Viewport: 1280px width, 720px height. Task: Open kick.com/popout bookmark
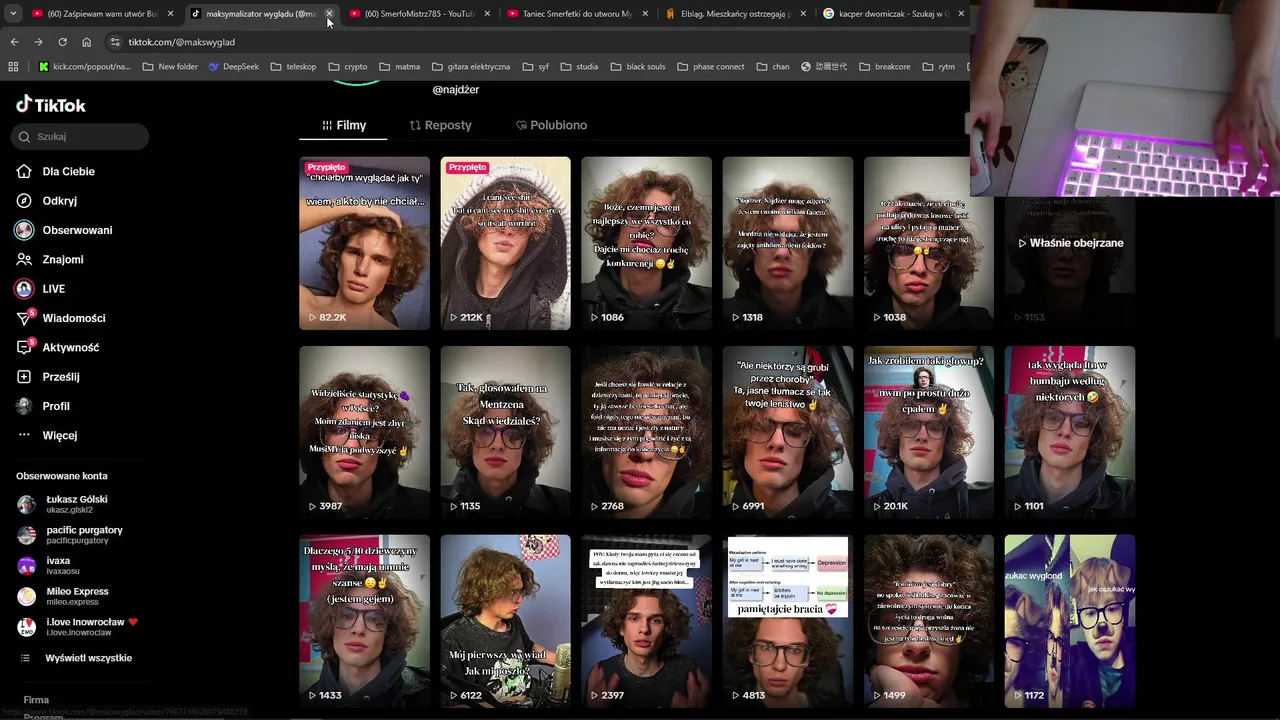(84, 67)
